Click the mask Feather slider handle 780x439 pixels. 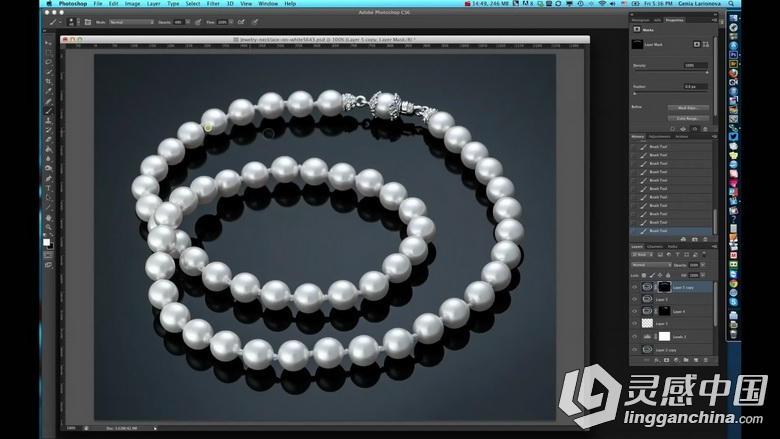pyautogui.click(x=634, y=93)
